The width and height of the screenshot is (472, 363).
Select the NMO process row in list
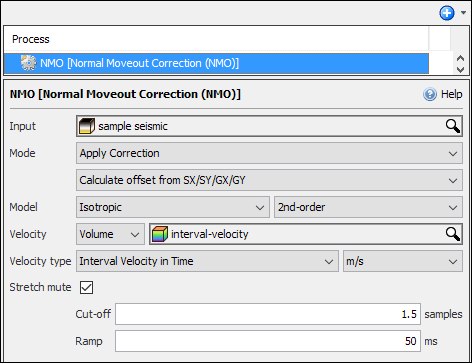pyautogui.click(x=216, y=63)
